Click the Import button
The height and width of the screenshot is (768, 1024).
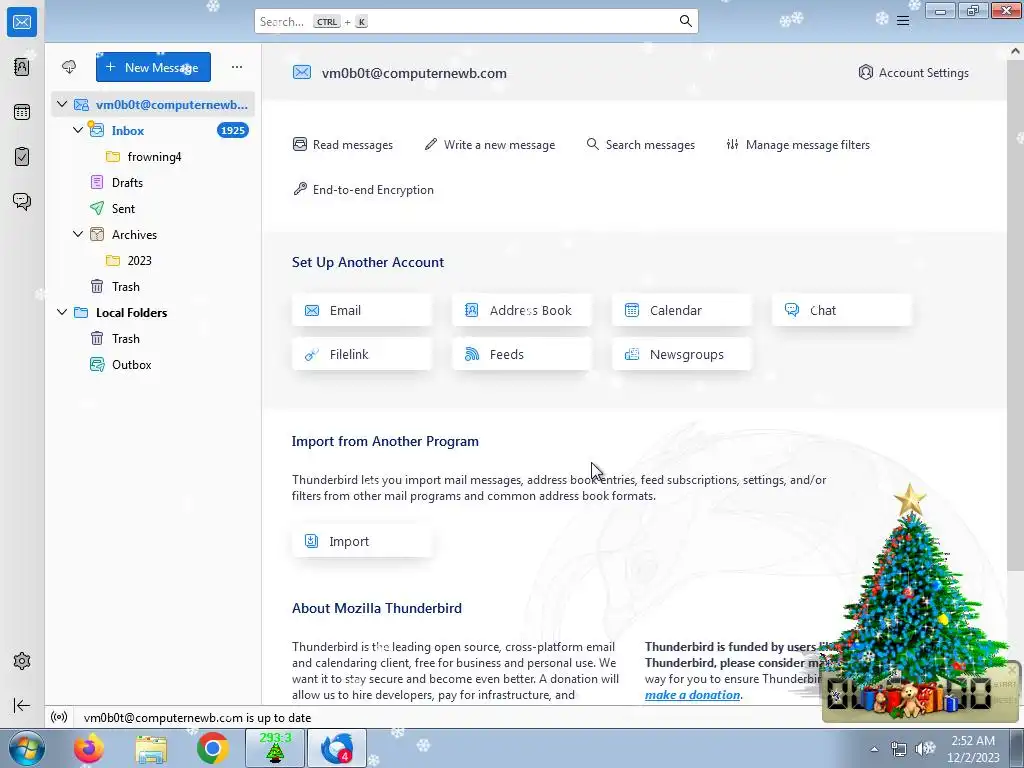point(362,541)
